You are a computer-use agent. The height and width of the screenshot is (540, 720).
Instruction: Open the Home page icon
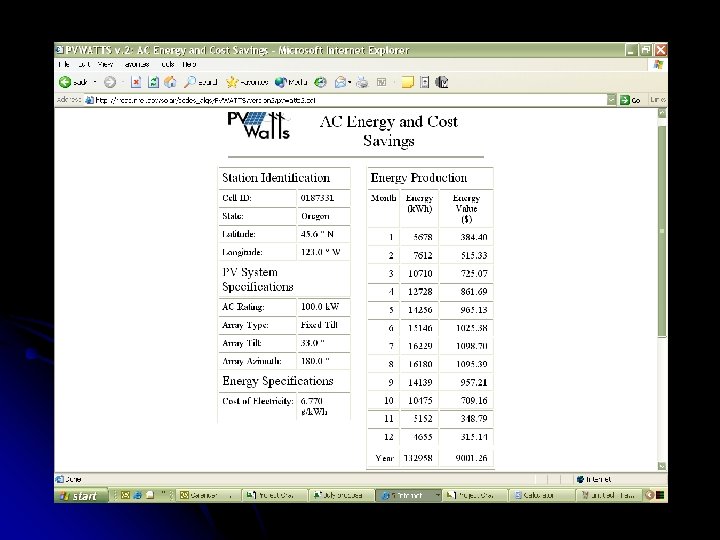pyautogui.click(x=170, y=82)
